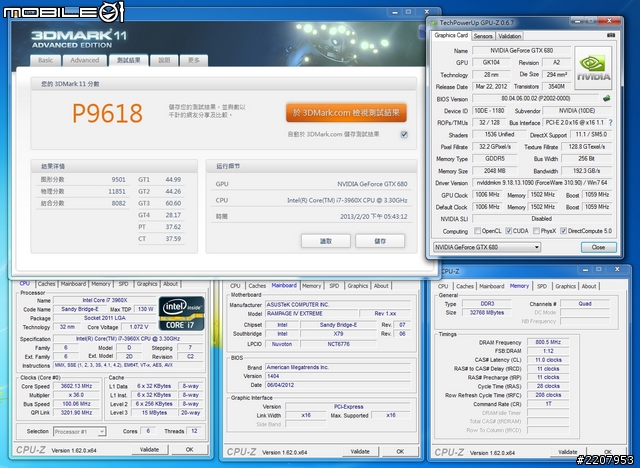This screenshot has width=640, height=468.
Task: Click the GT1 44.99 result value
Action: (173, 180)
